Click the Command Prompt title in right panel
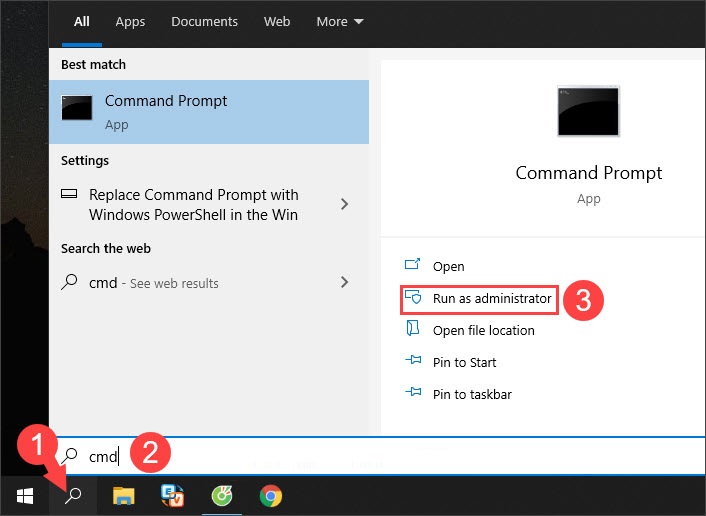The width and height of the screenshot is (706, 516). pos(588,173)
